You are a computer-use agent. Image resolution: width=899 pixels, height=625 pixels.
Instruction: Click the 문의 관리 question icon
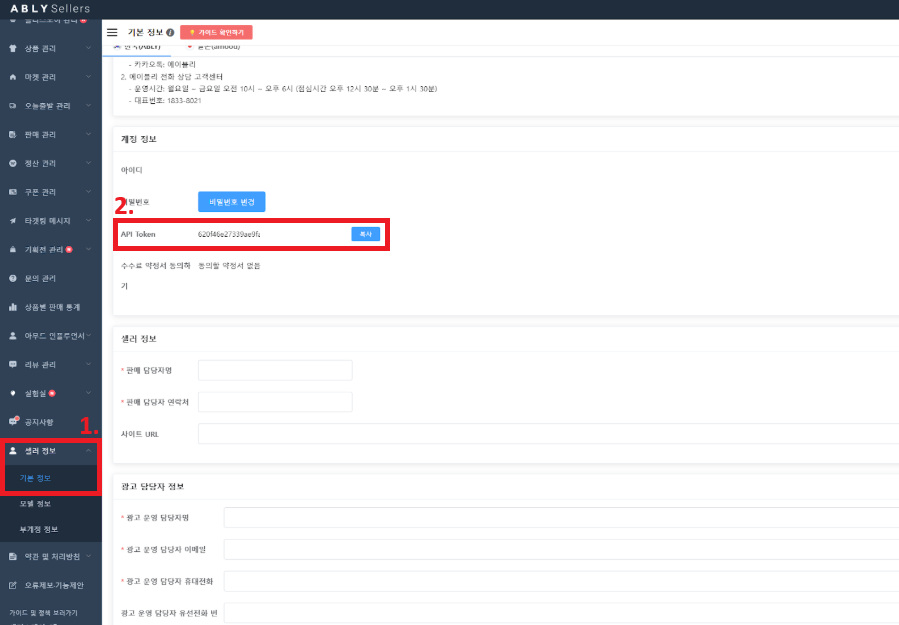[x=13, y=278]
